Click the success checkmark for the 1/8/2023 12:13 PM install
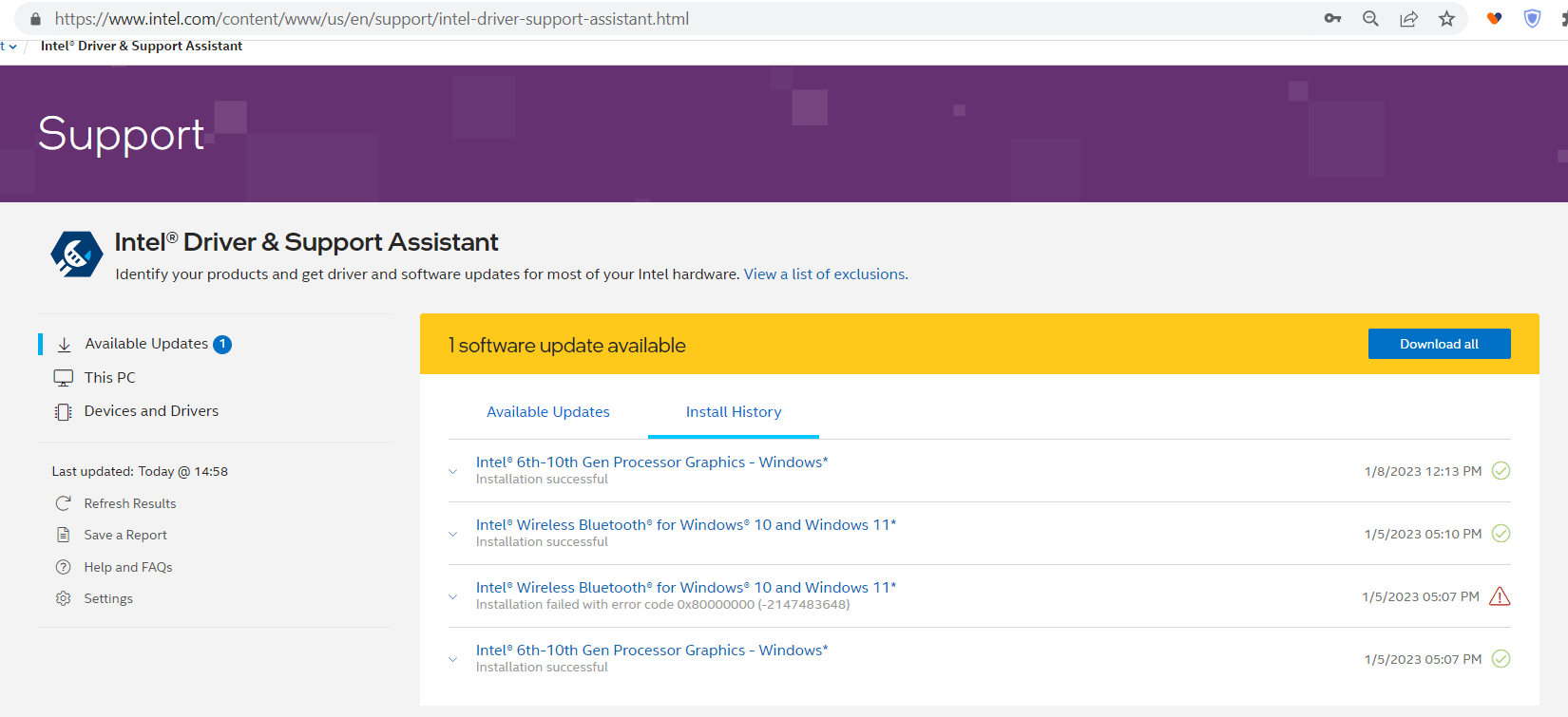Image resolution: width=1568 pixels, height=717 pixels. pyautogui.click(x=1501, y=471)
